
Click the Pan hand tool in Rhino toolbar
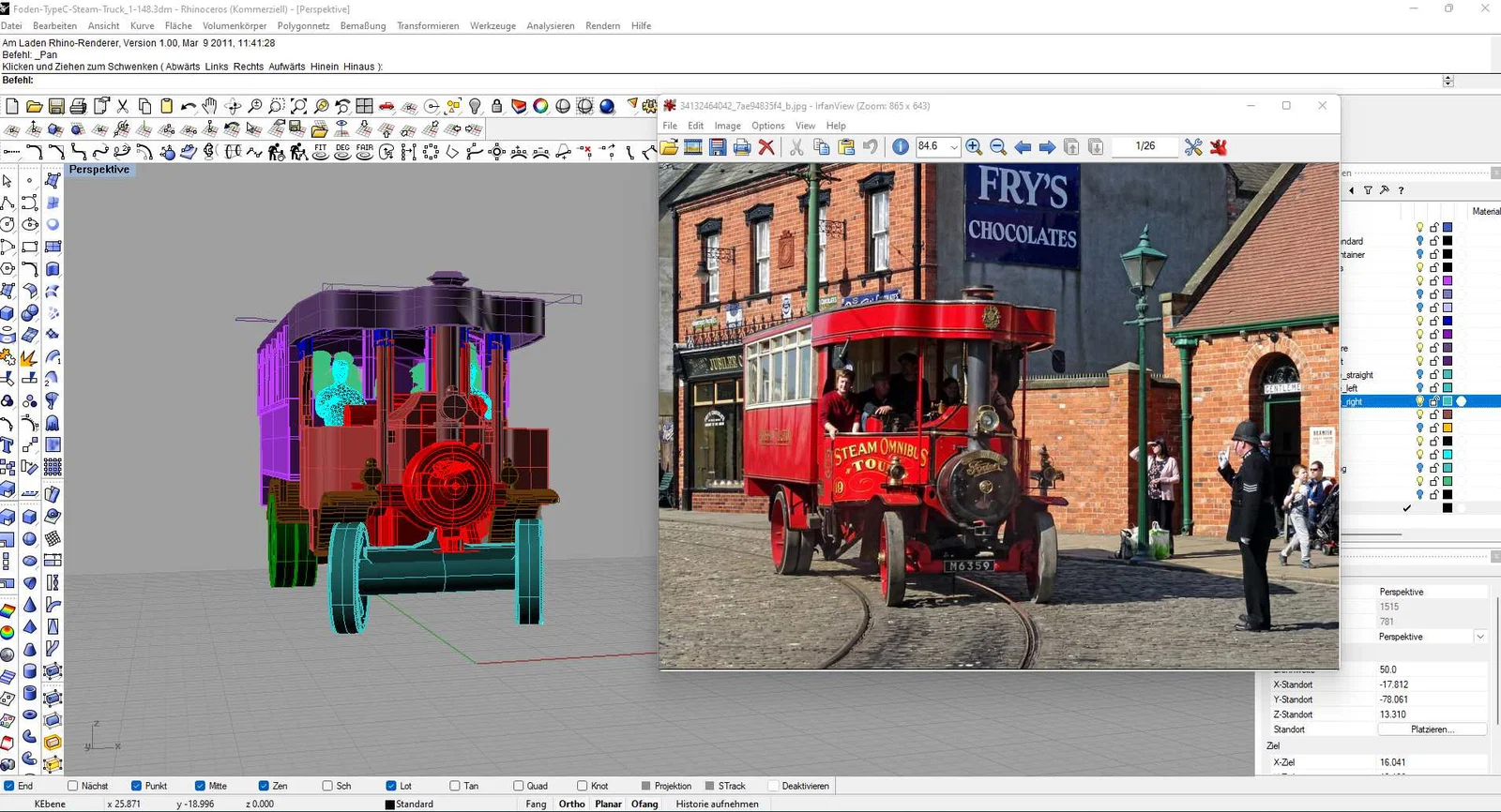click(x=209, y=106)
